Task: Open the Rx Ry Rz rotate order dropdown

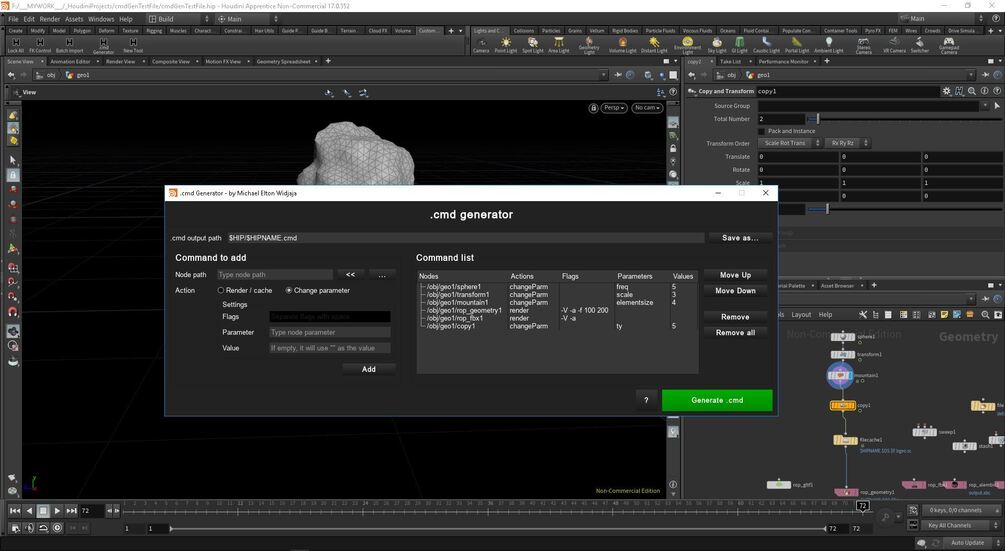Action: [847, 143]
